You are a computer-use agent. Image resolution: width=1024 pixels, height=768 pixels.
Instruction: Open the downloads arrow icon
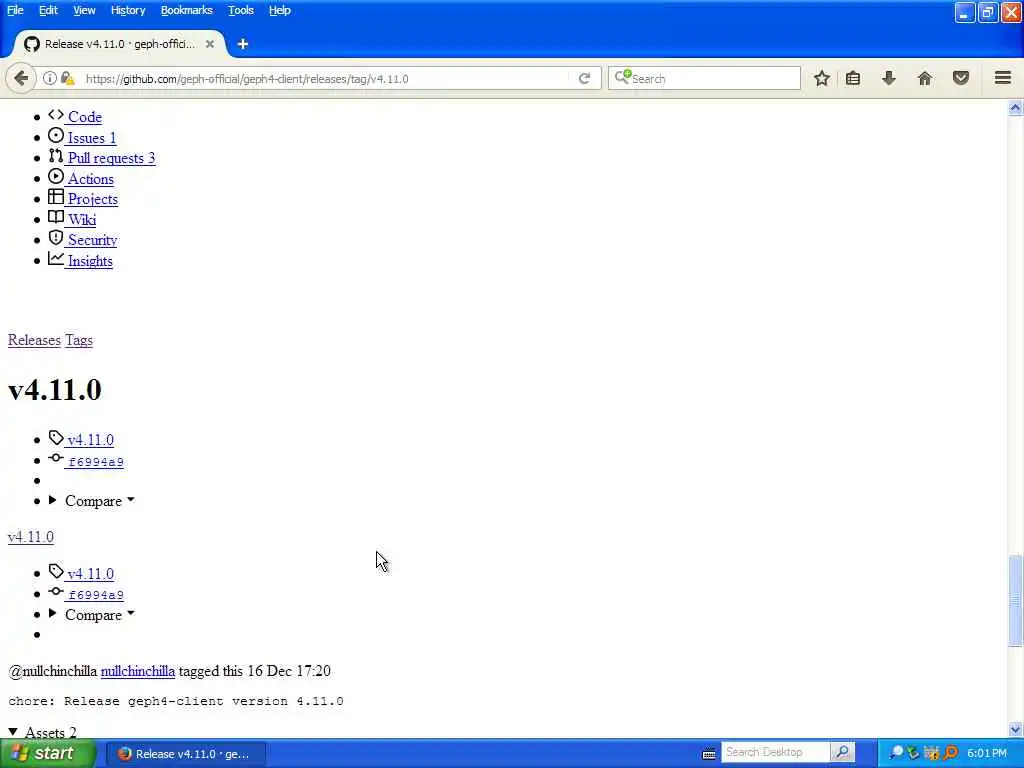(x=889, y=78)
